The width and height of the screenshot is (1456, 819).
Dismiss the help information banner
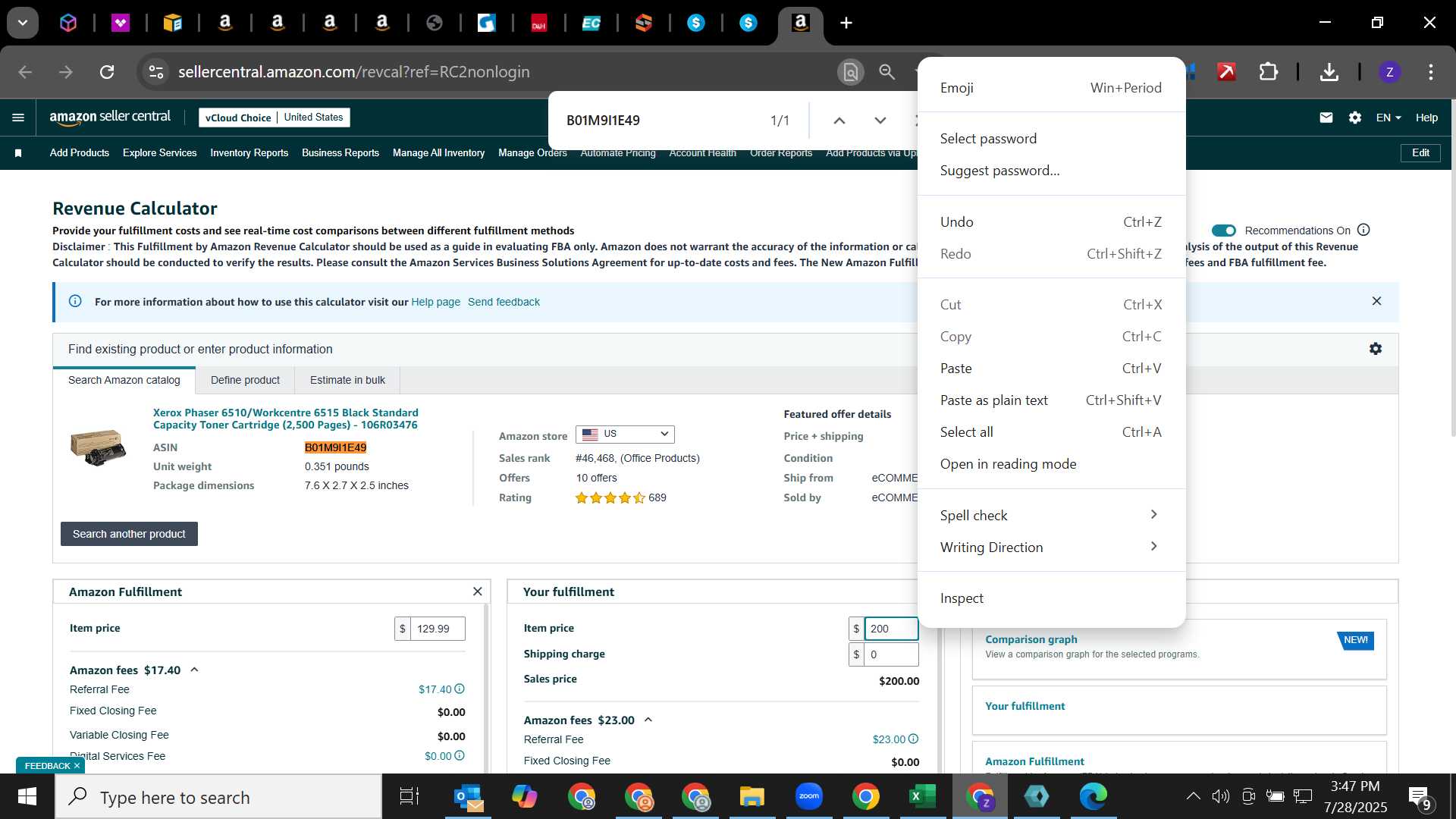[x=1376, y=301]
